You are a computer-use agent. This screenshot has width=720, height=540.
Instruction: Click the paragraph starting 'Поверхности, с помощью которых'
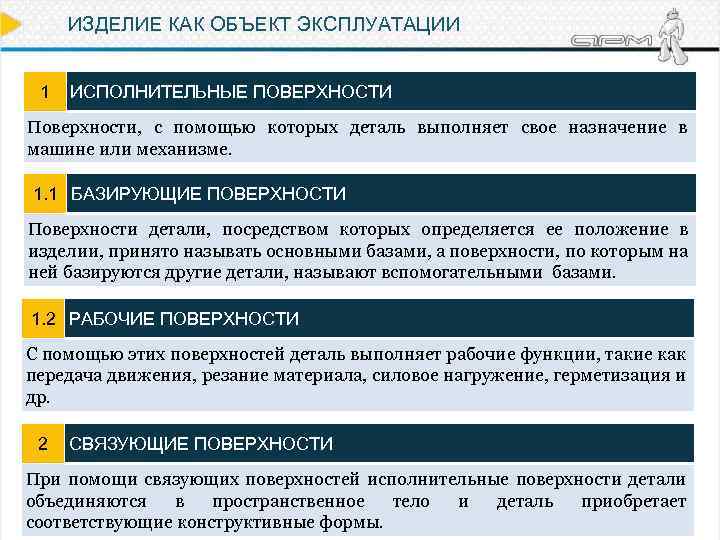358,138
